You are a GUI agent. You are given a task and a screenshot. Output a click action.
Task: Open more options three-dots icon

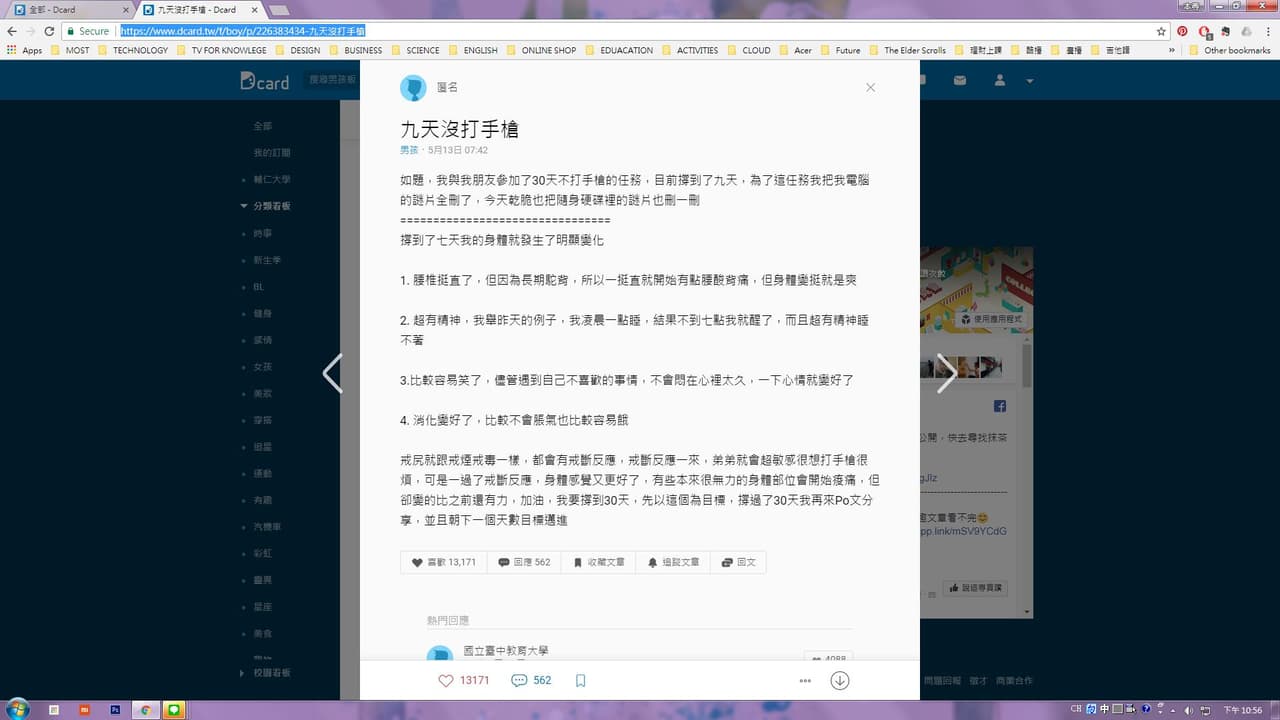pos(805,681)
